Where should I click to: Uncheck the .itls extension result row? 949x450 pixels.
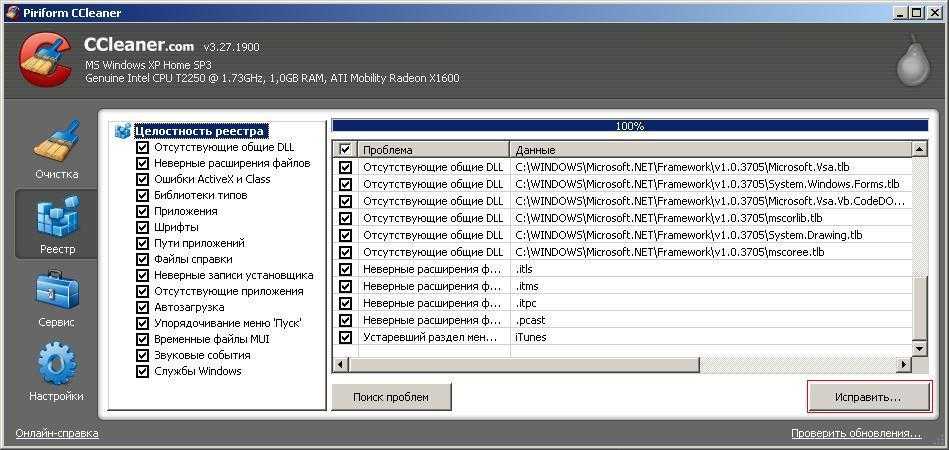[345, 269]
